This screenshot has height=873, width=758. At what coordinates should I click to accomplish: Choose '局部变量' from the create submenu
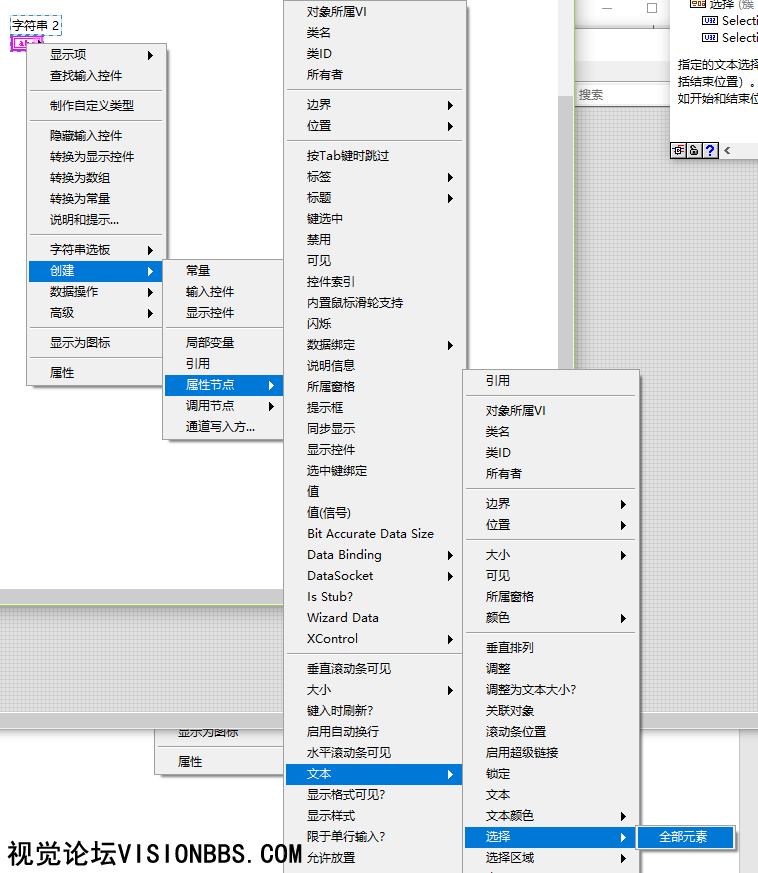[210, 342]
